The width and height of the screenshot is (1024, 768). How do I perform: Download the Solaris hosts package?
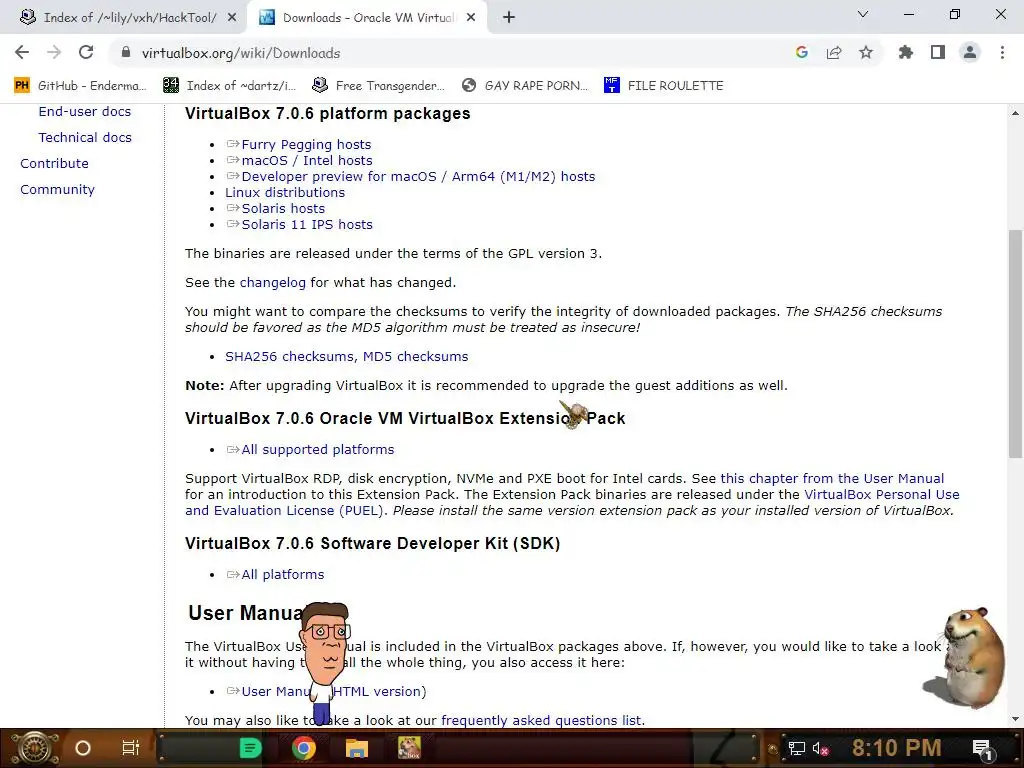(x=283, y=209)
